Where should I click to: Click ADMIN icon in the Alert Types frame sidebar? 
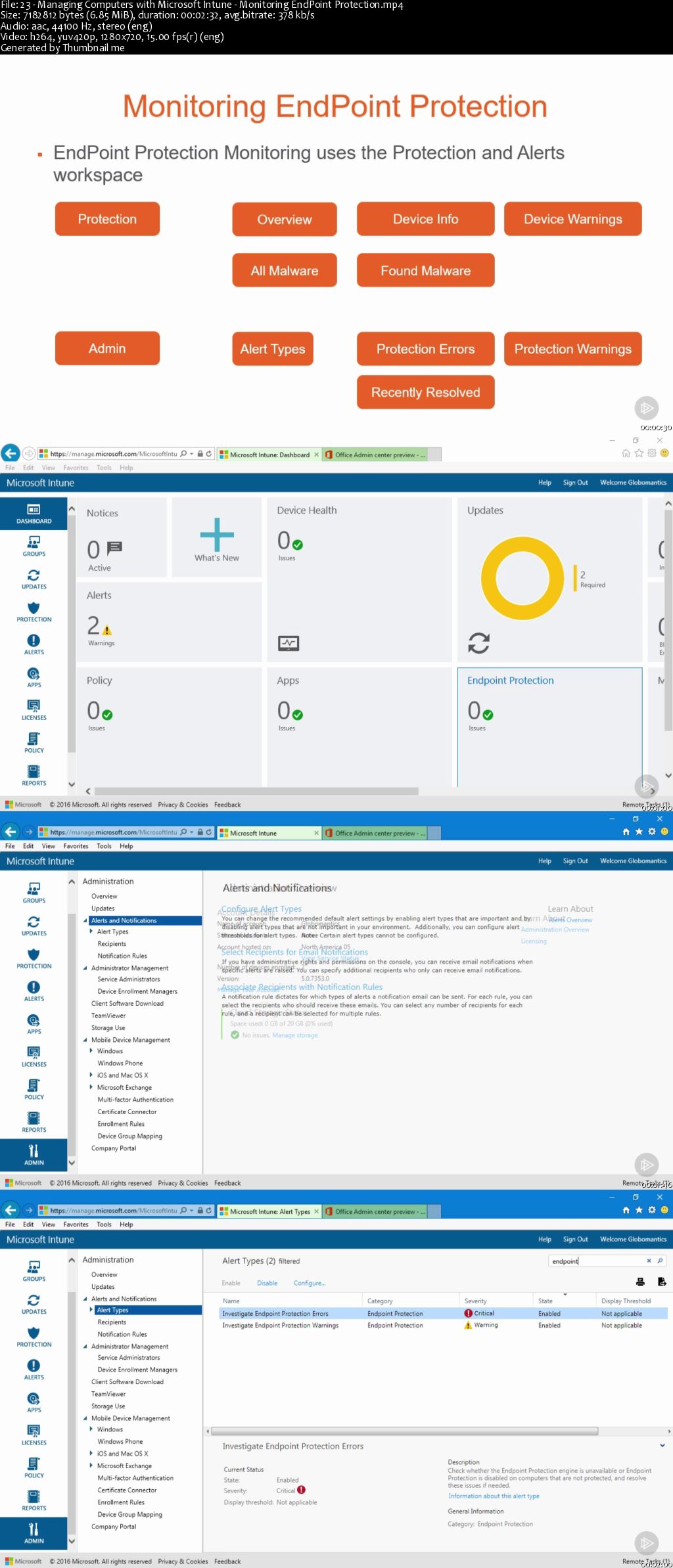34,1533
